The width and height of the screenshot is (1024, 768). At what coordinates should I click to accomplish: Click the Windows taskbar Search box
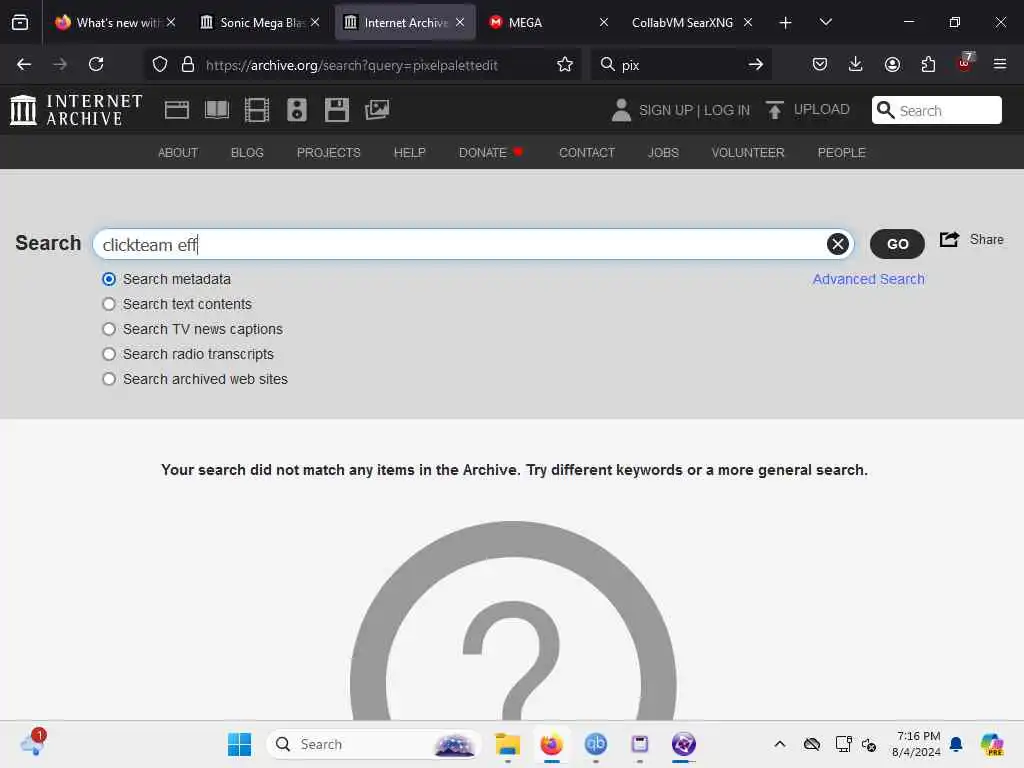[x=374, y=744]
